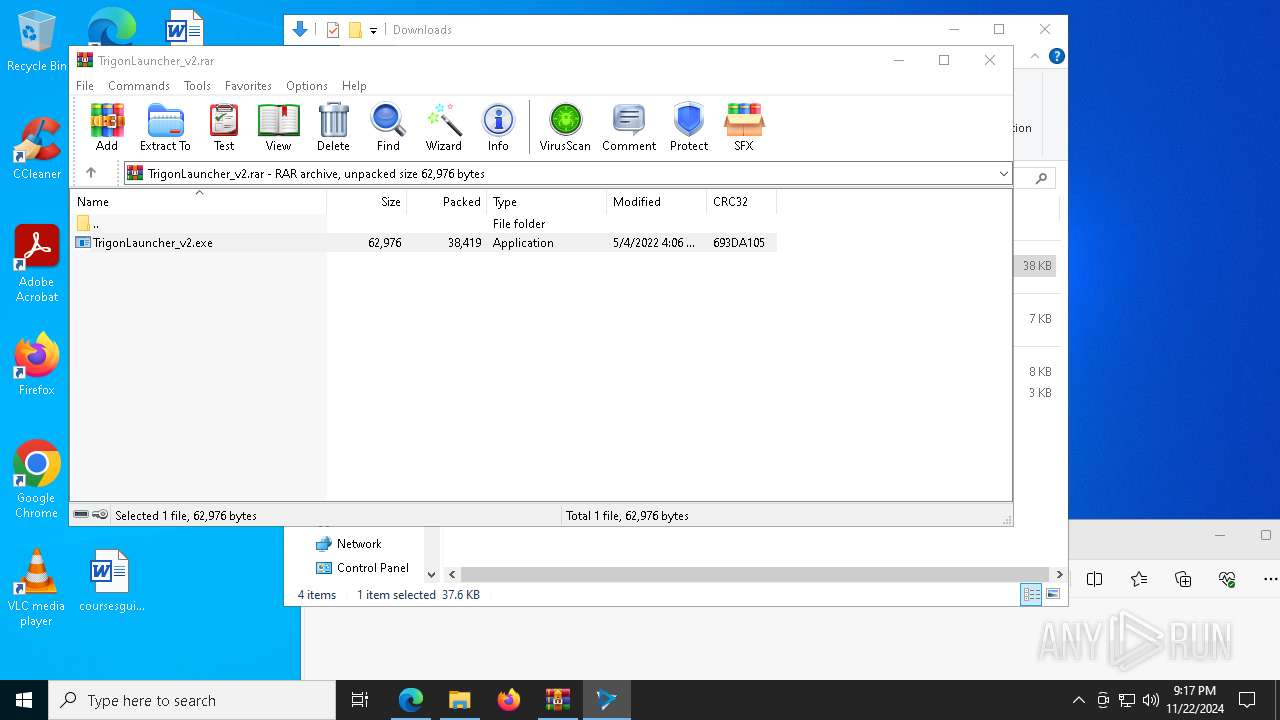Expand the archive path dropdown
Screen dimensions: 1280x720
pos(1003,174)
